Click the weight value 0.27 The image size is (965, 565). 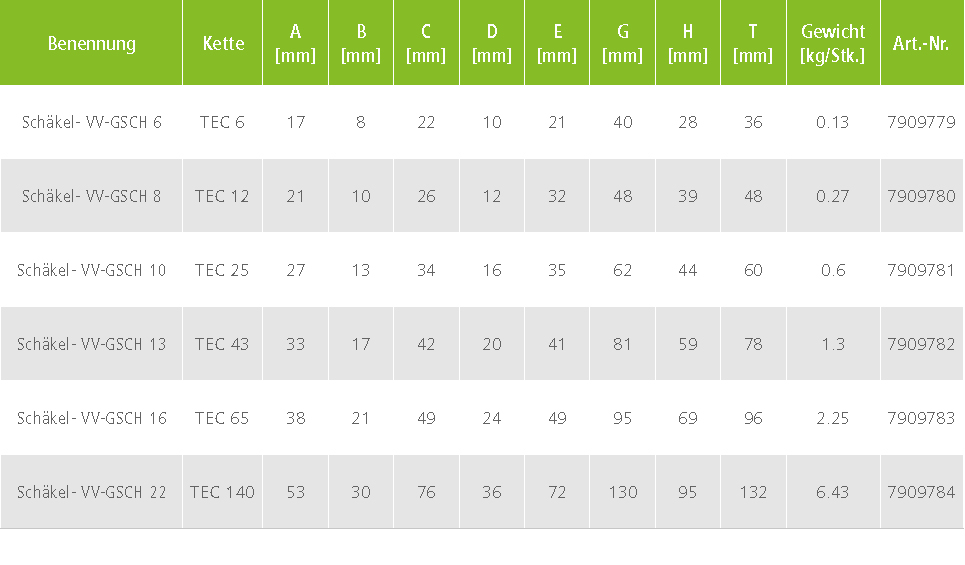click(x=833, y=196)
